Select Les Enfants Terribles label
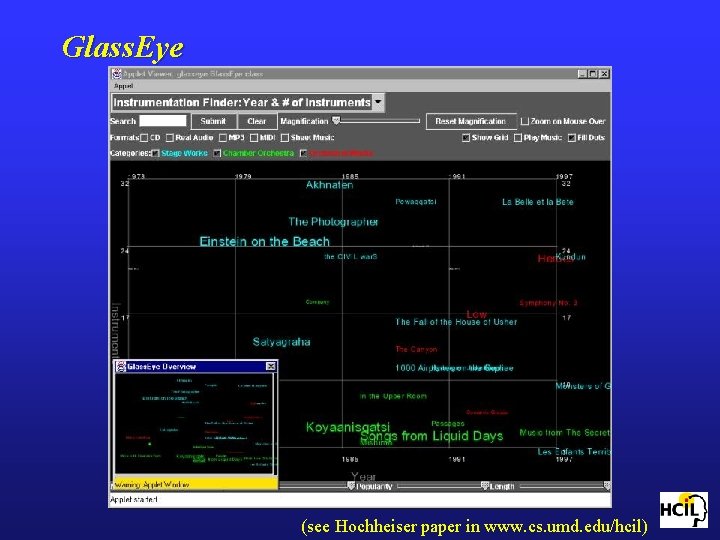720x540 pixels. [574, 452]
